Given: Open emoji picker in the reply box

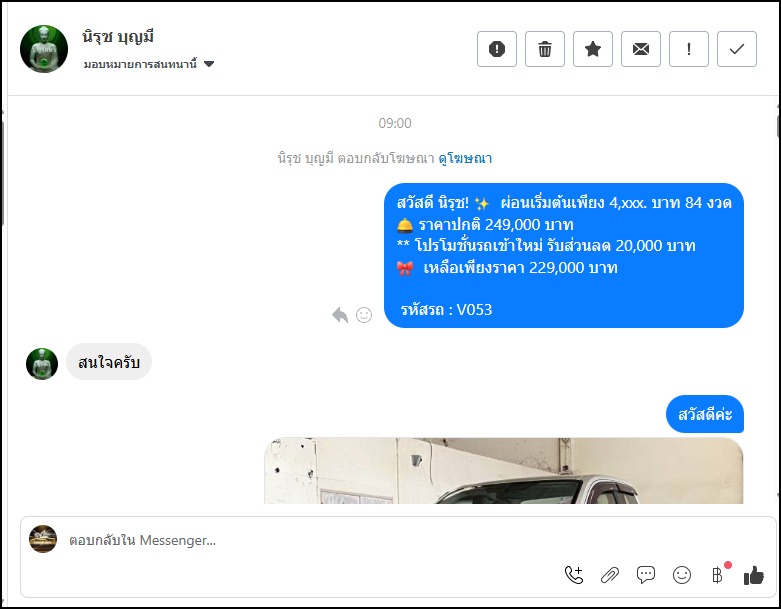Looking at the screenshot, I should point(682,575).
